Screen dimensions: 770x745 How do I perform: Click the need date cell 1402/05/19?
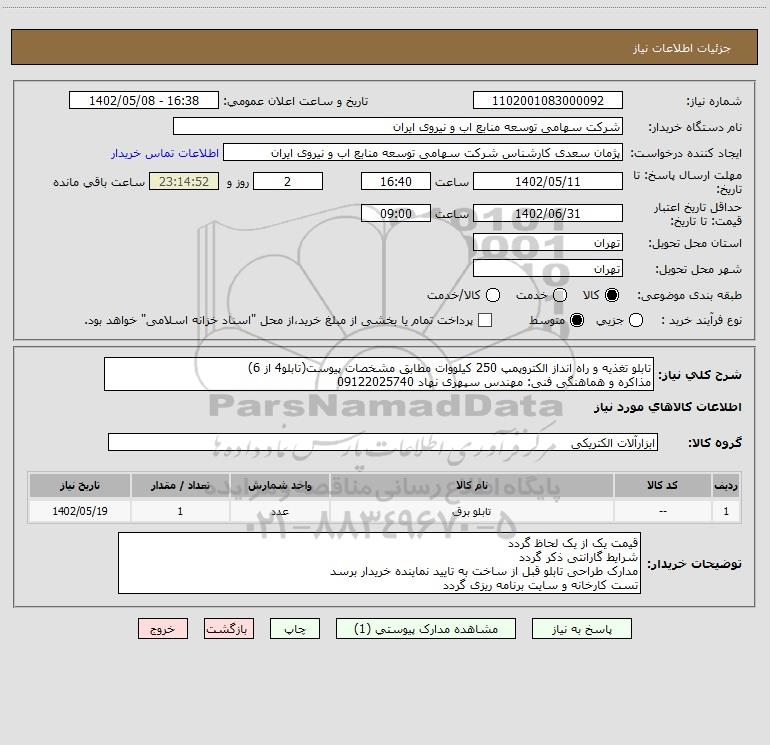[80, 511]
